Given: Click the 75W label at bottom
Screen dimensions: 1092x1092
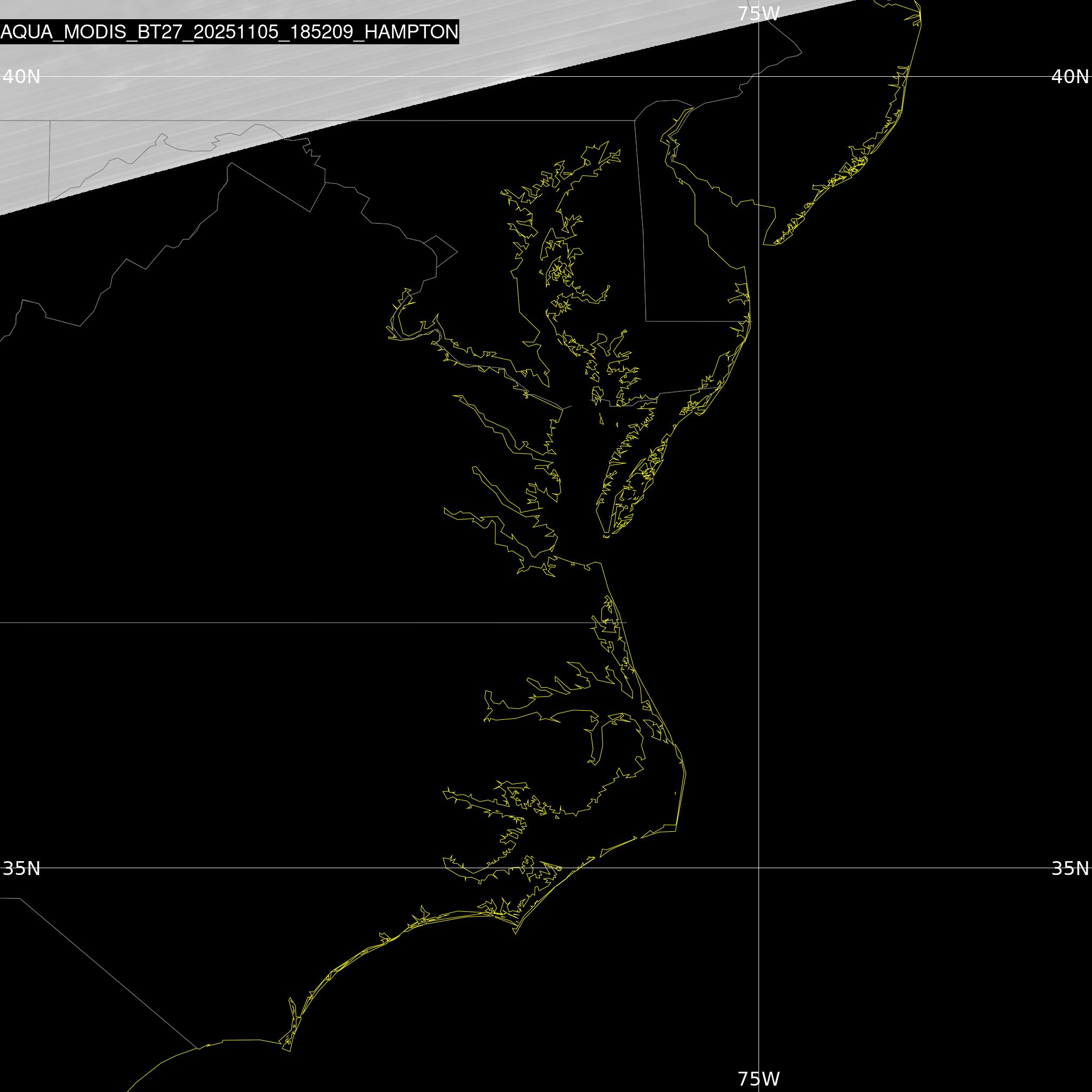Looking at the screenshot, I should [x=759, y=1079].
